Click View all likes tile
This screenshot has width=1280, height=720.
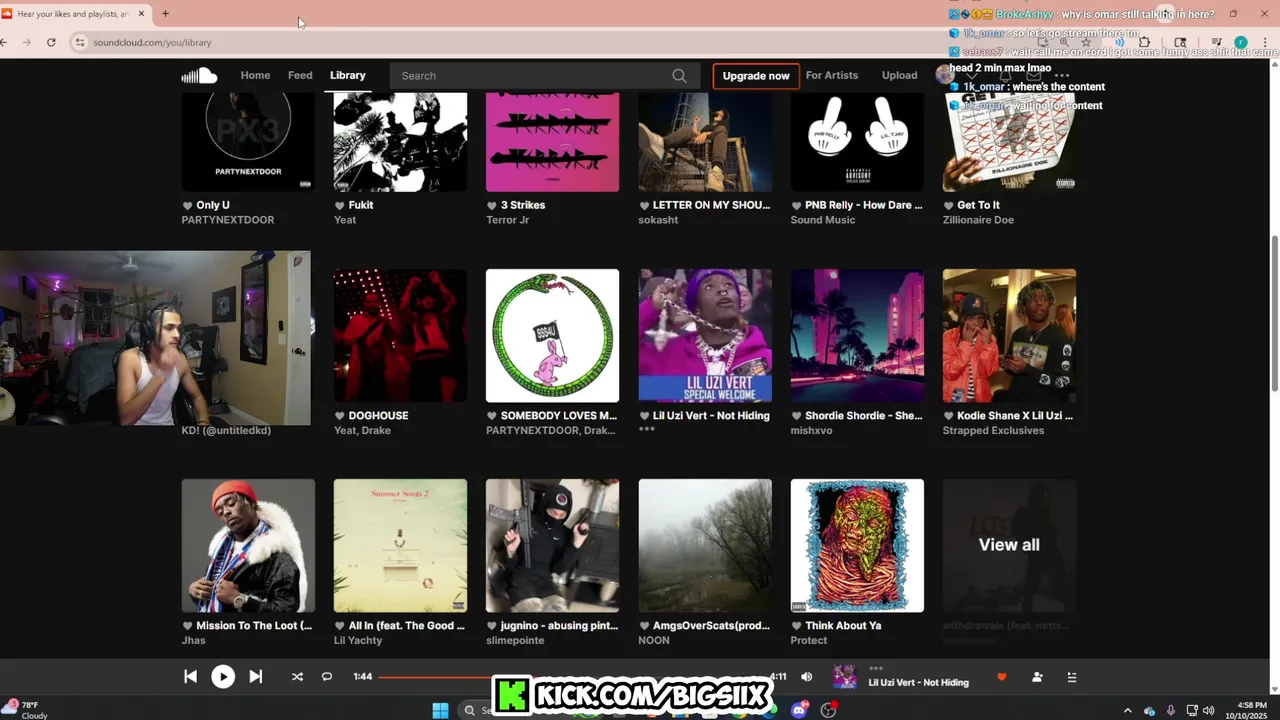[1009, 545]
